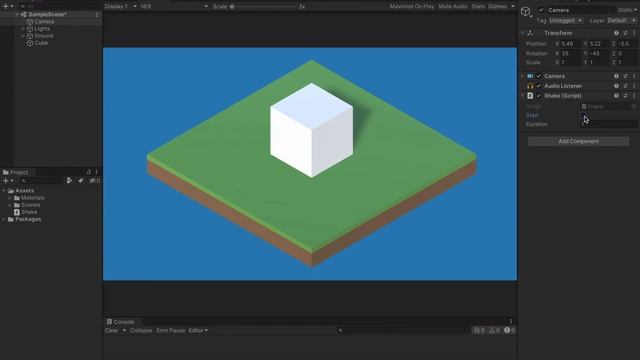Toggle Mute Audio in Game view
Viewport: 640px width, 360px height.
coord(453,7)
